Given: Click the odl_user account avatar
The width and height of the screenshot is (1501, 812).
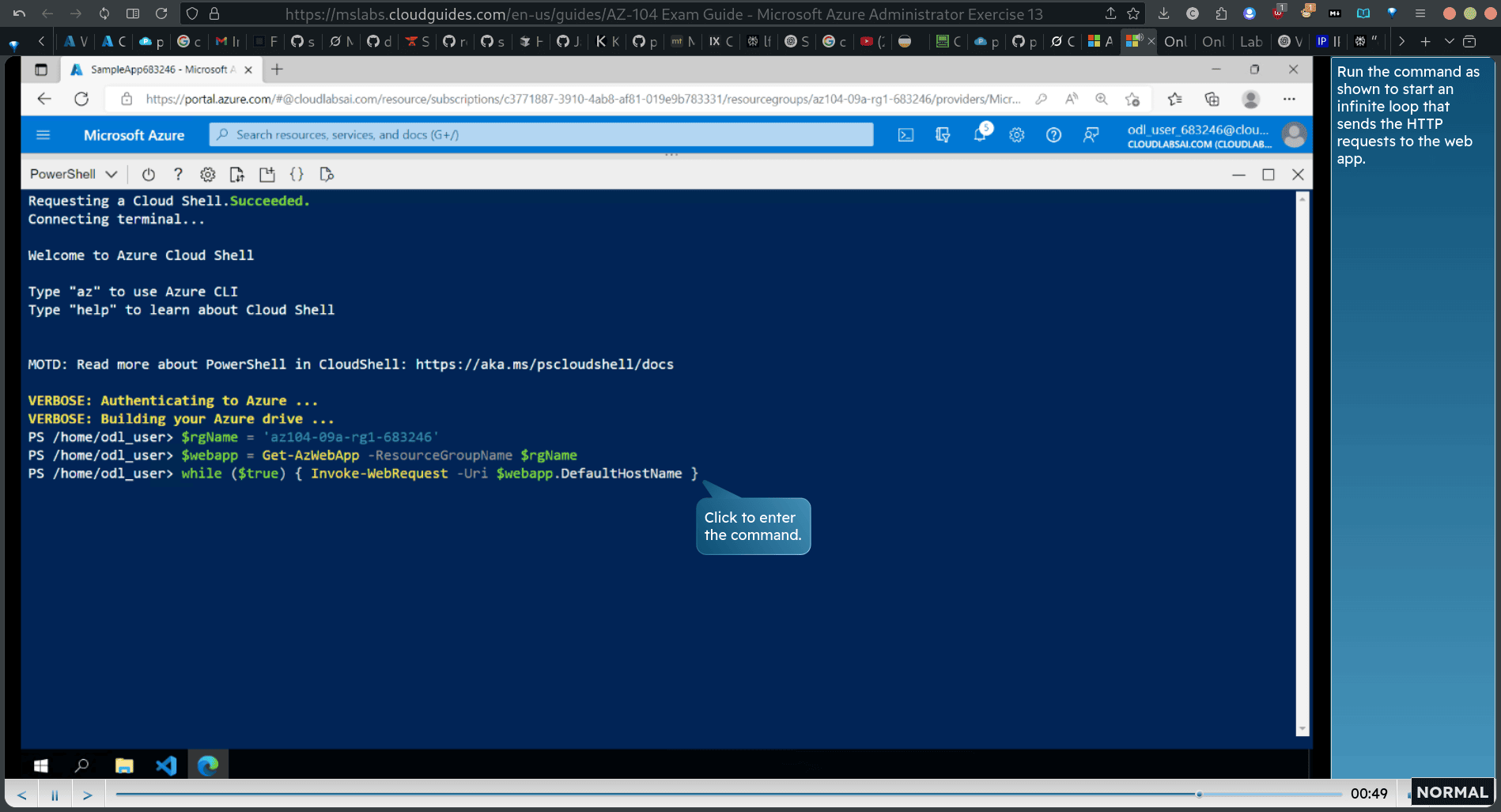Looking at the screenshot, I should click(x=1294, y=135).
